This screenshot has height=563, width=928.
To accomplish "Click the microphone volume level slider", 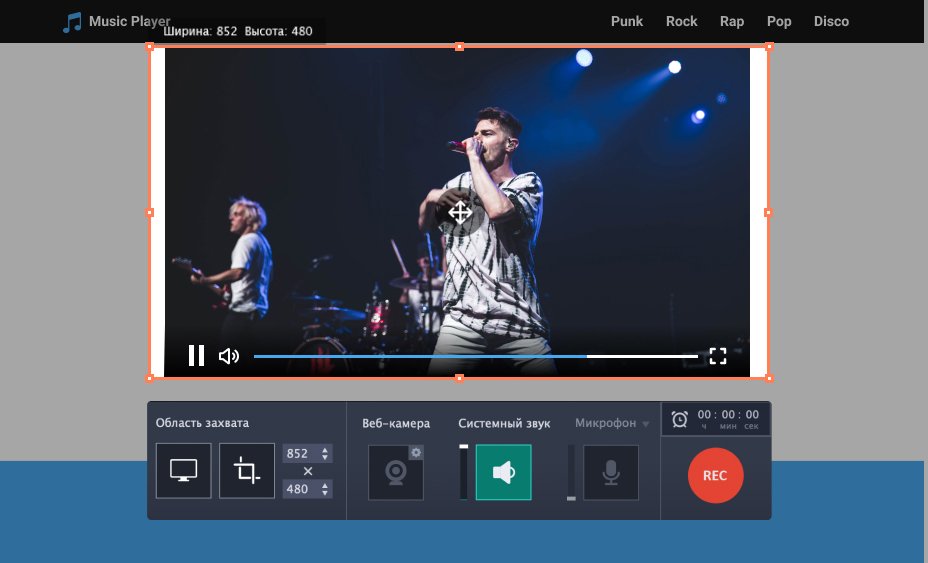I will (x=571, y=472).
